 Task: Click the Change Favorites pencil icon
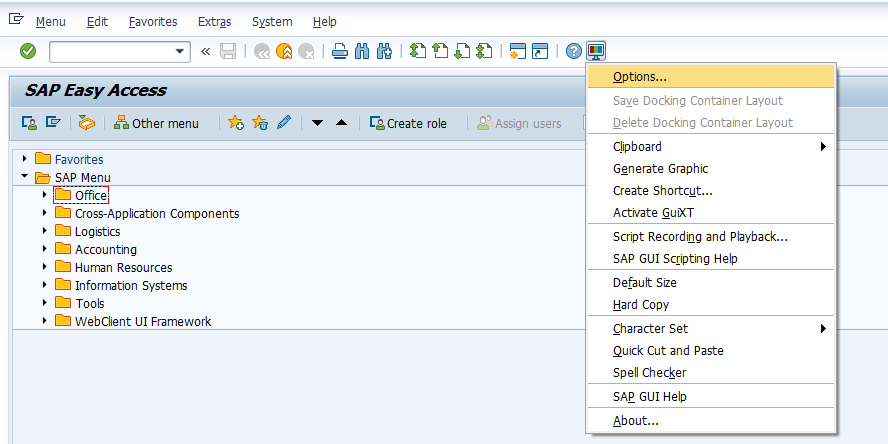pos(284,122)
